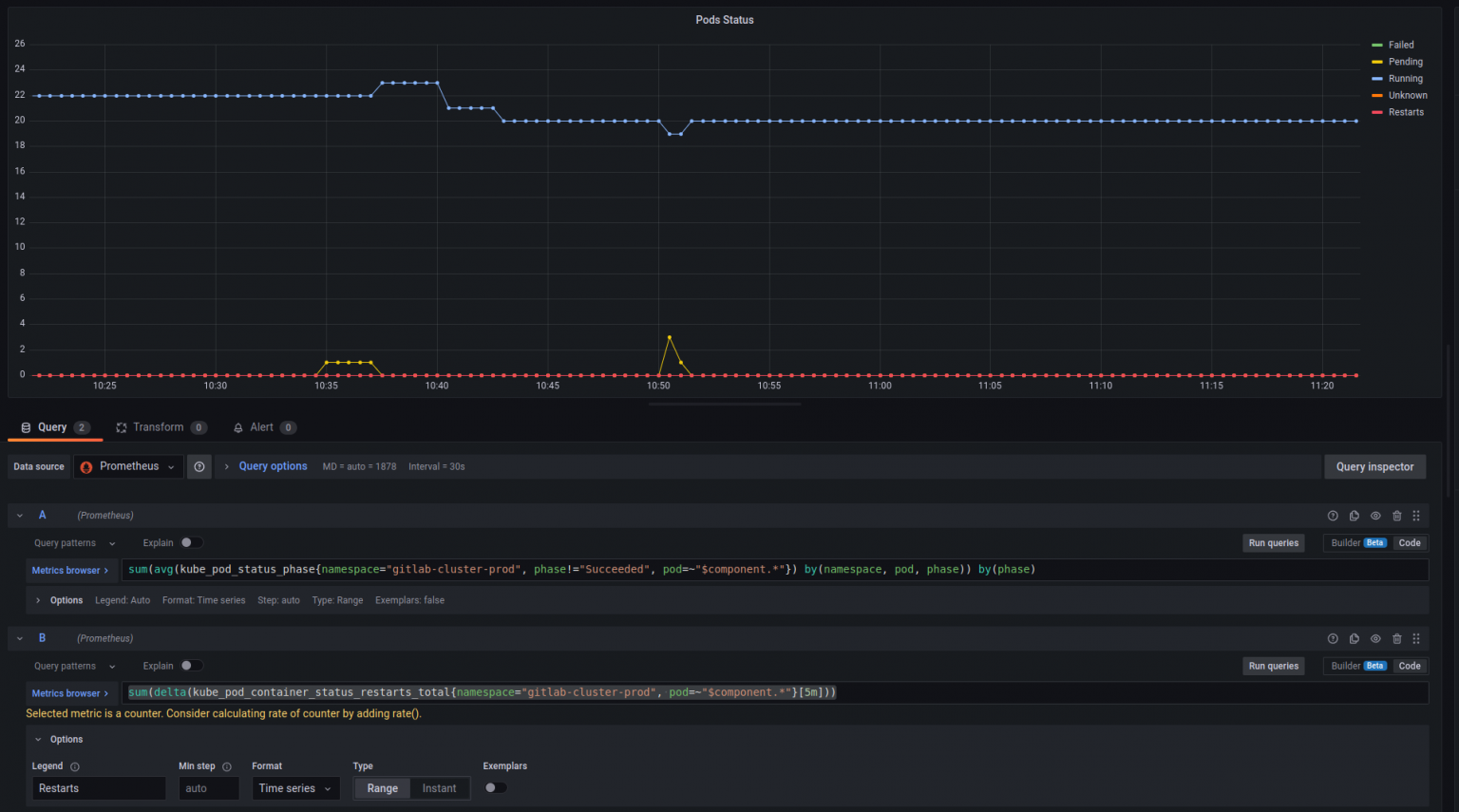Delete query A using the trash icon
Image resolution: width=1459 pixels, height=812 pixels.
1396,516
